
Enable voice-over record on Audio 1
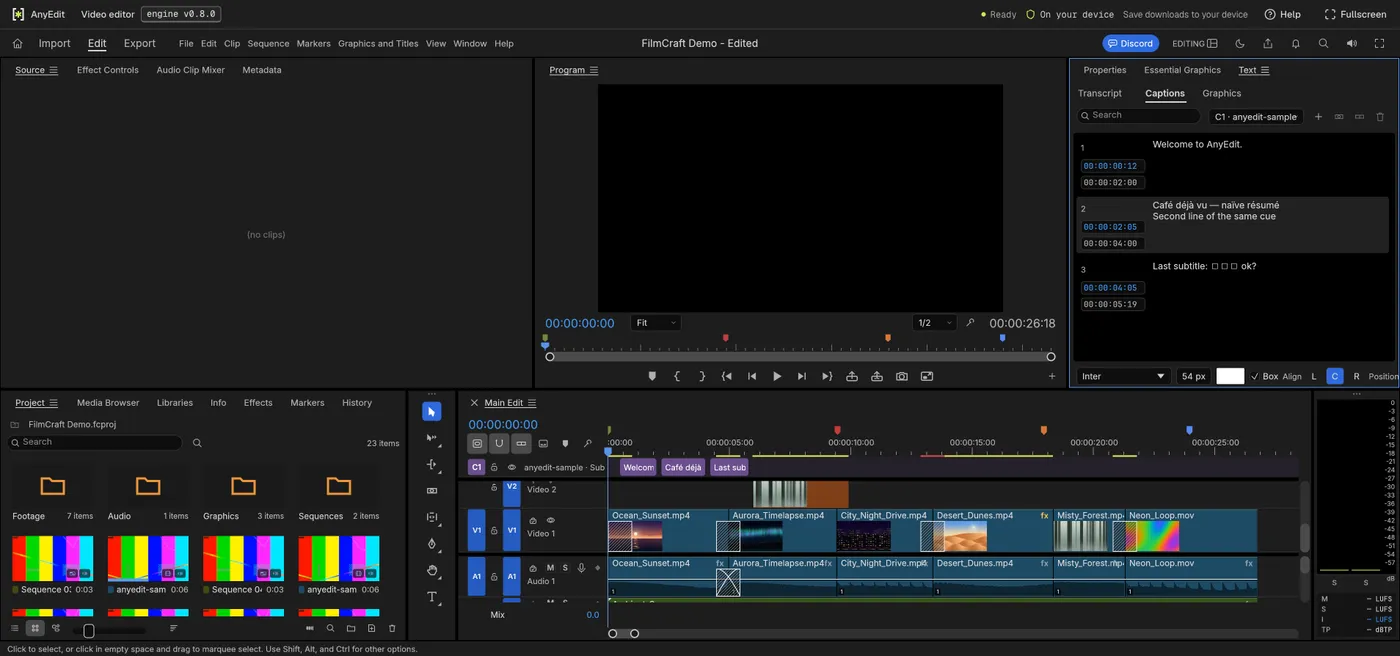[581, 568]
